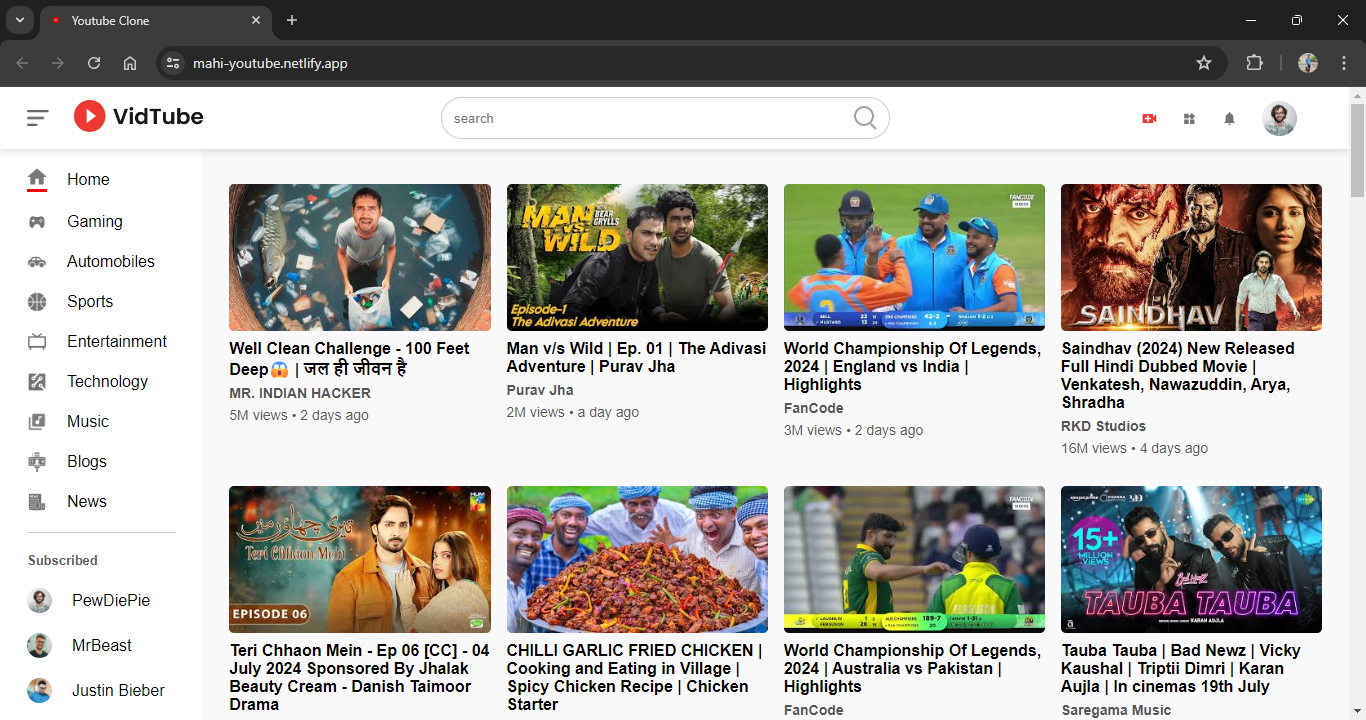Bookmark page with star icon
Image resolution: width=1366 pixels, height=720 pixels.
pos(1204,63)
